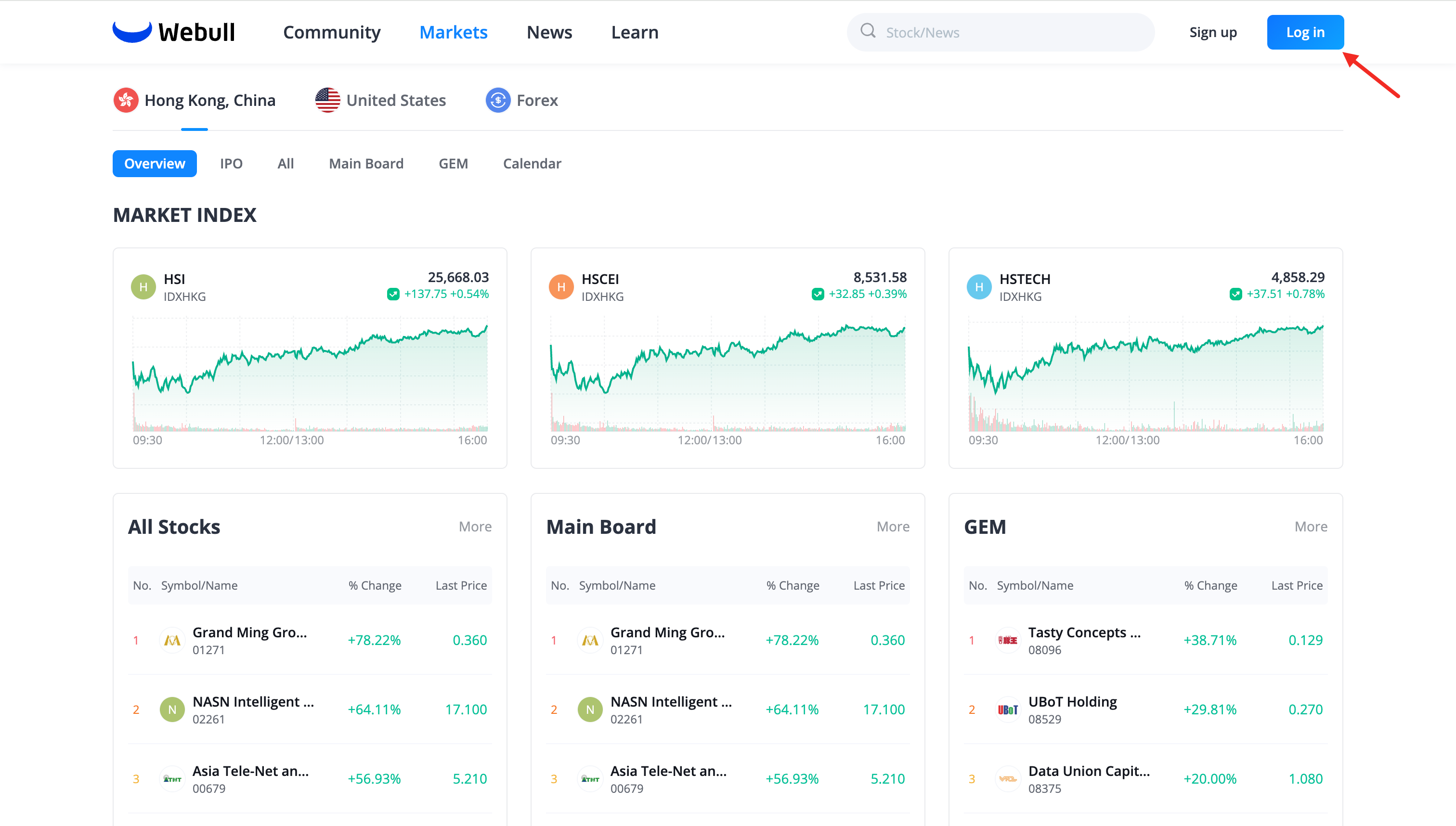Click +38.71% for Tasty Concepts
This screenshot has width=1456, height=826.
coord(1210,640)
